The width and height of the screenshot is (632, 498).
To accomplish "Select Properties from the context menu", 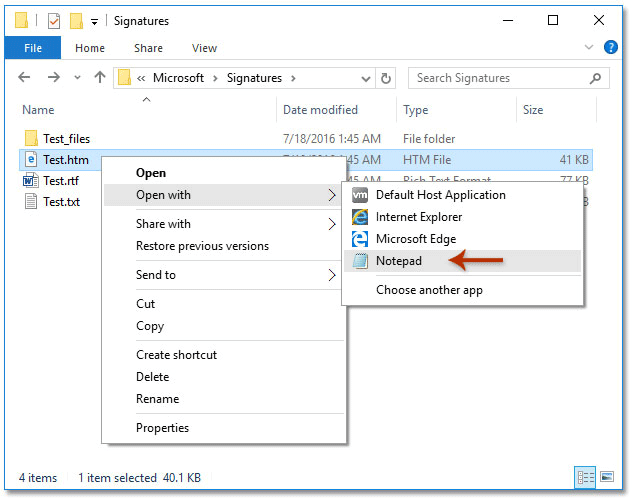I will point(162,428).
